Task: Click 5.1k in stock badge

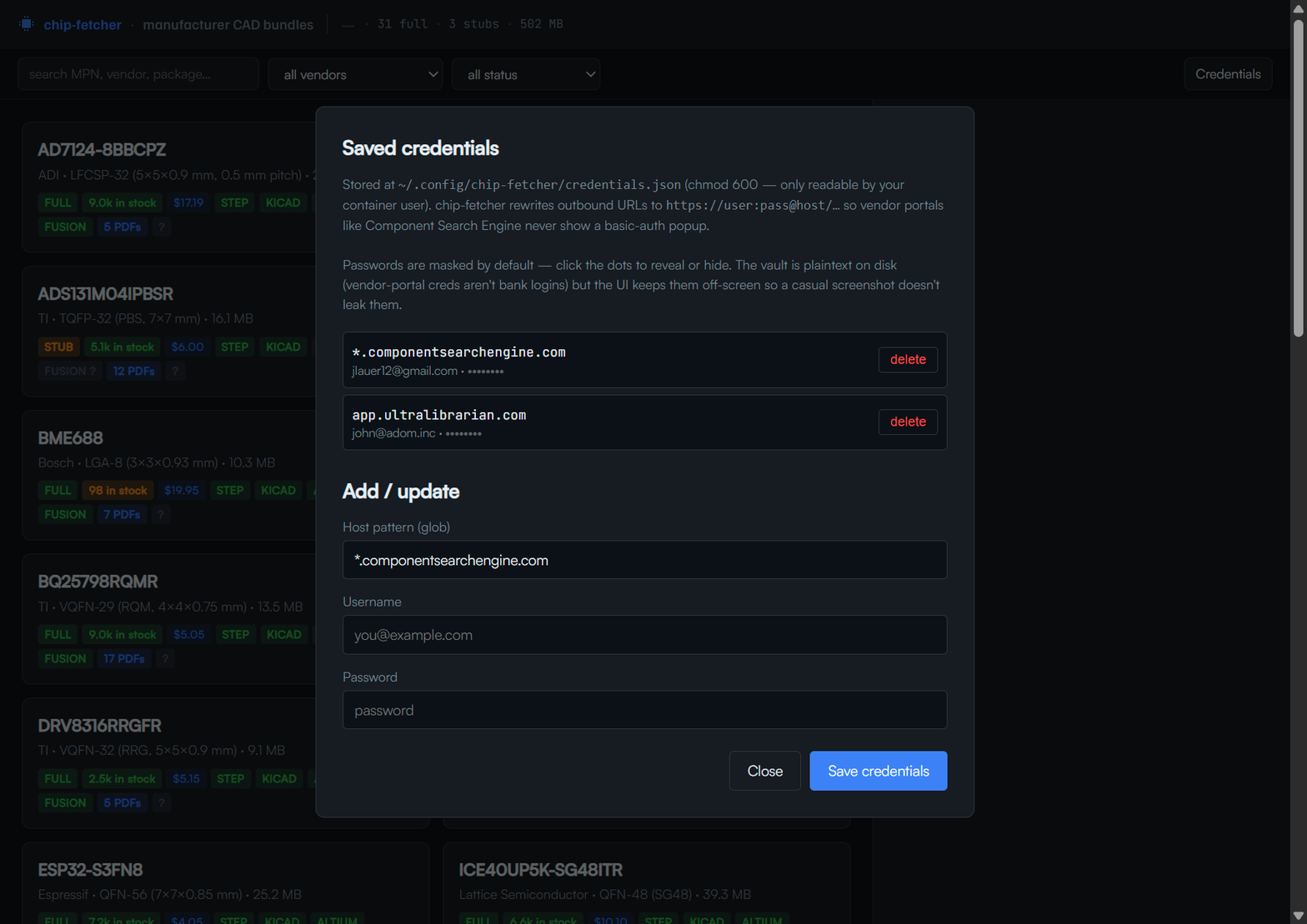Action: point(123,347)
